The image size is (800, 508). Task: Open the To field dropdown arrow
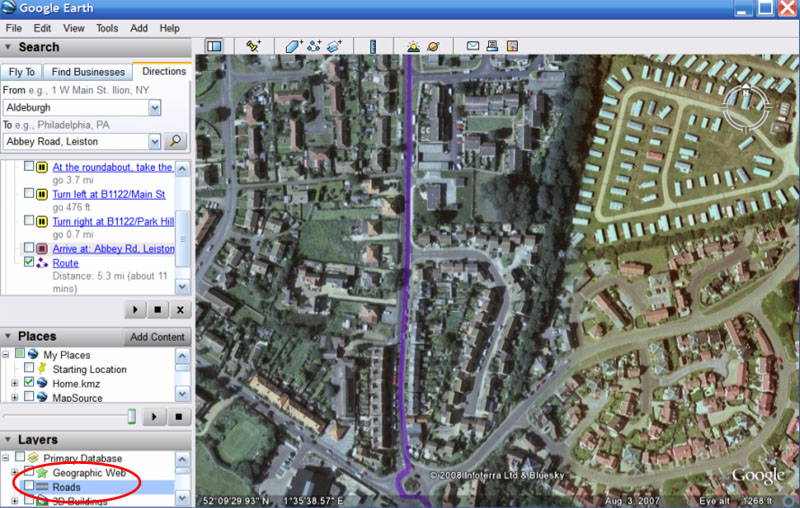[155, 141]
